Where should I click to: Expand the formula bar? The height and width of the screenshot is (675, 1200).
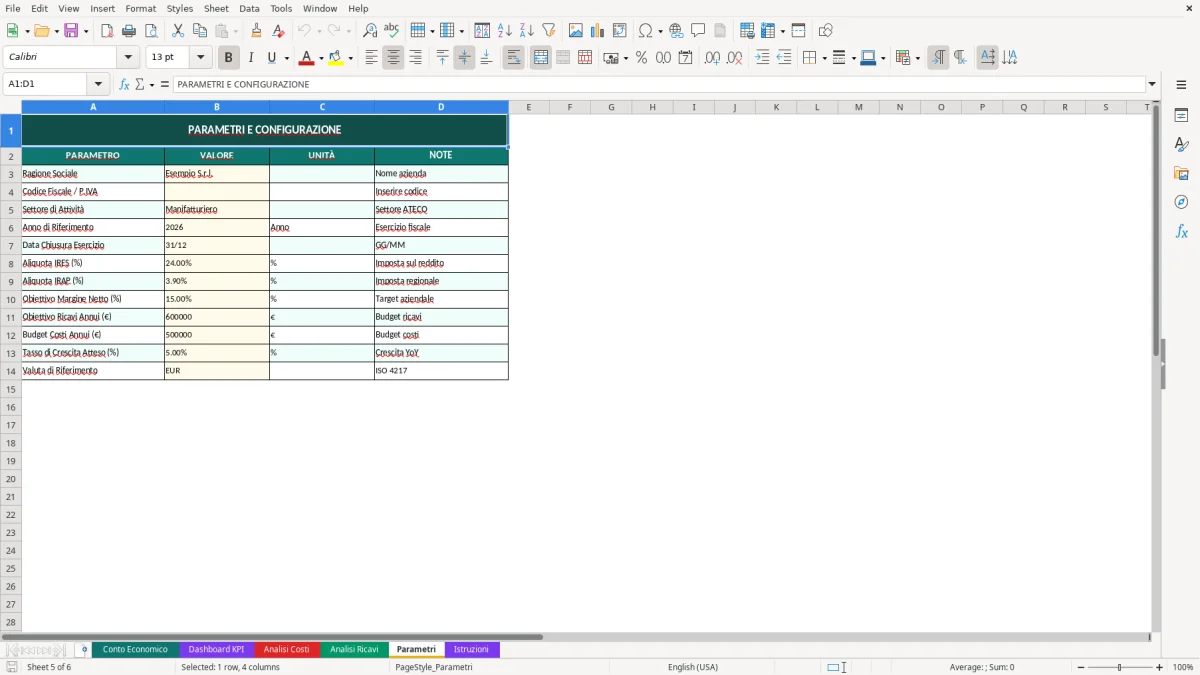pos(1152,84)
